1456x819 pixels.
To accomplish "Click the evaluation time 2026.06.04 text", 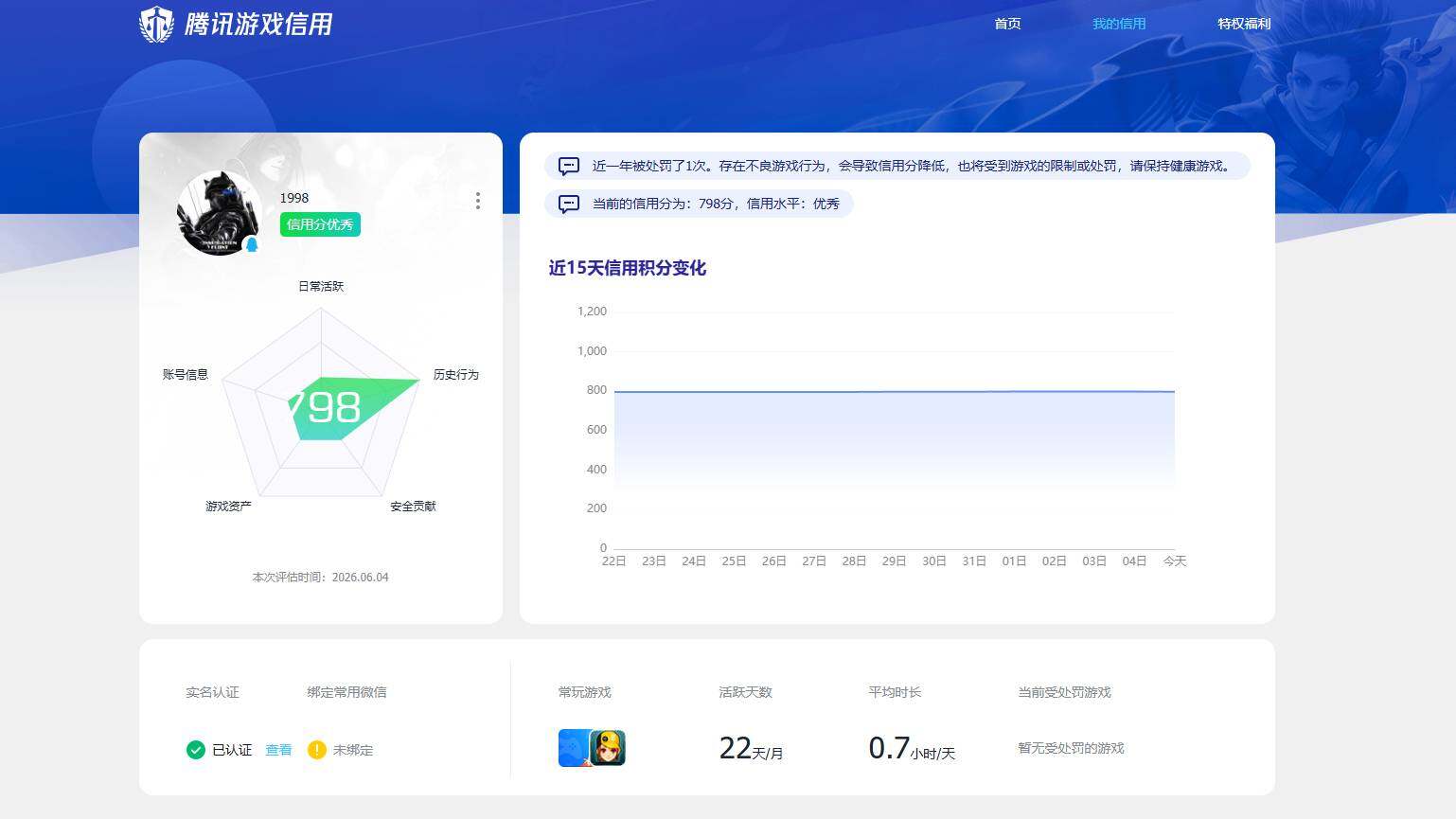I will pos(320,577).
